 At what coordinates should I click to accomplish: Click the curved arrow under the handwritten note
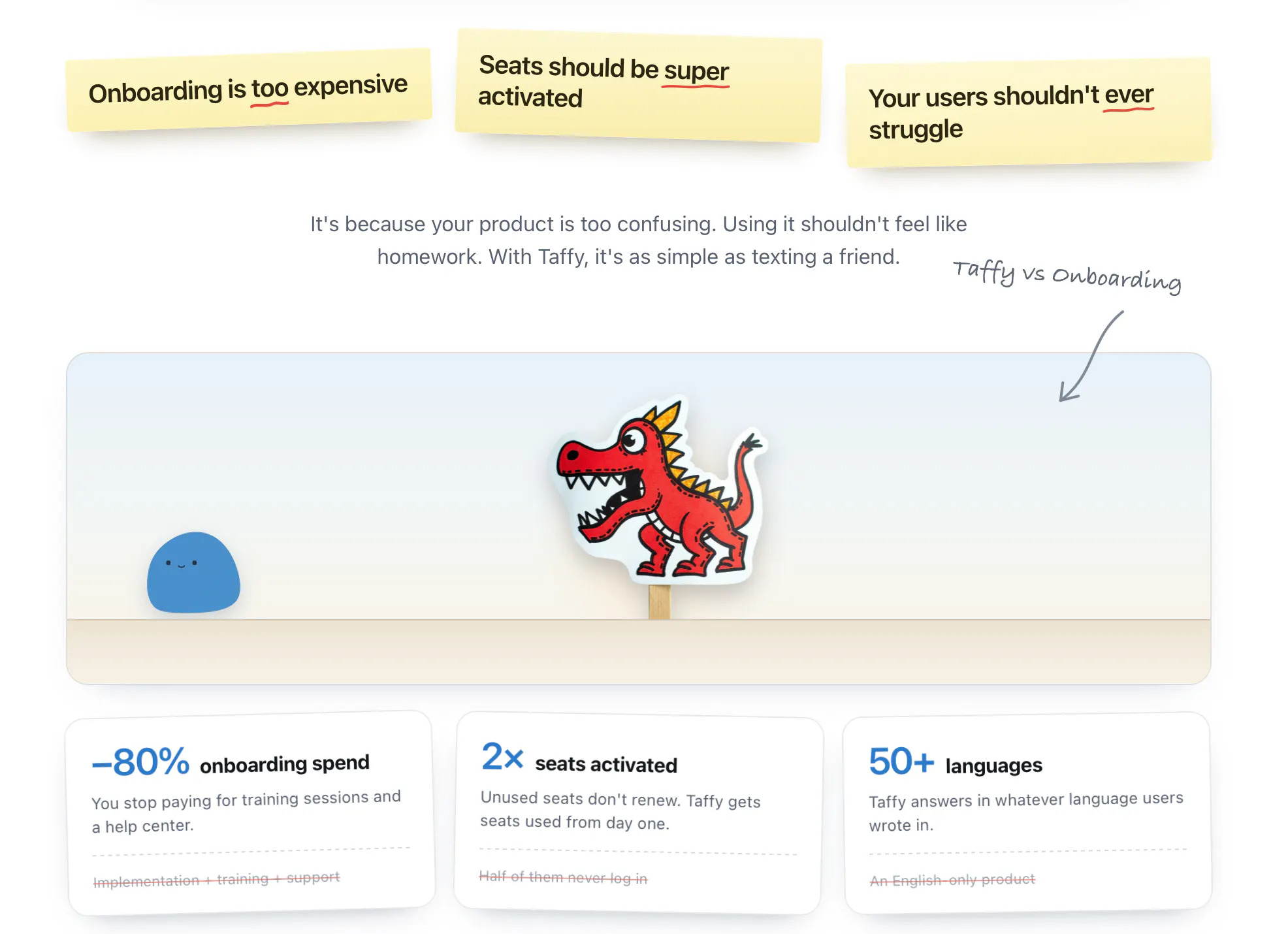tap(1090, 357)
